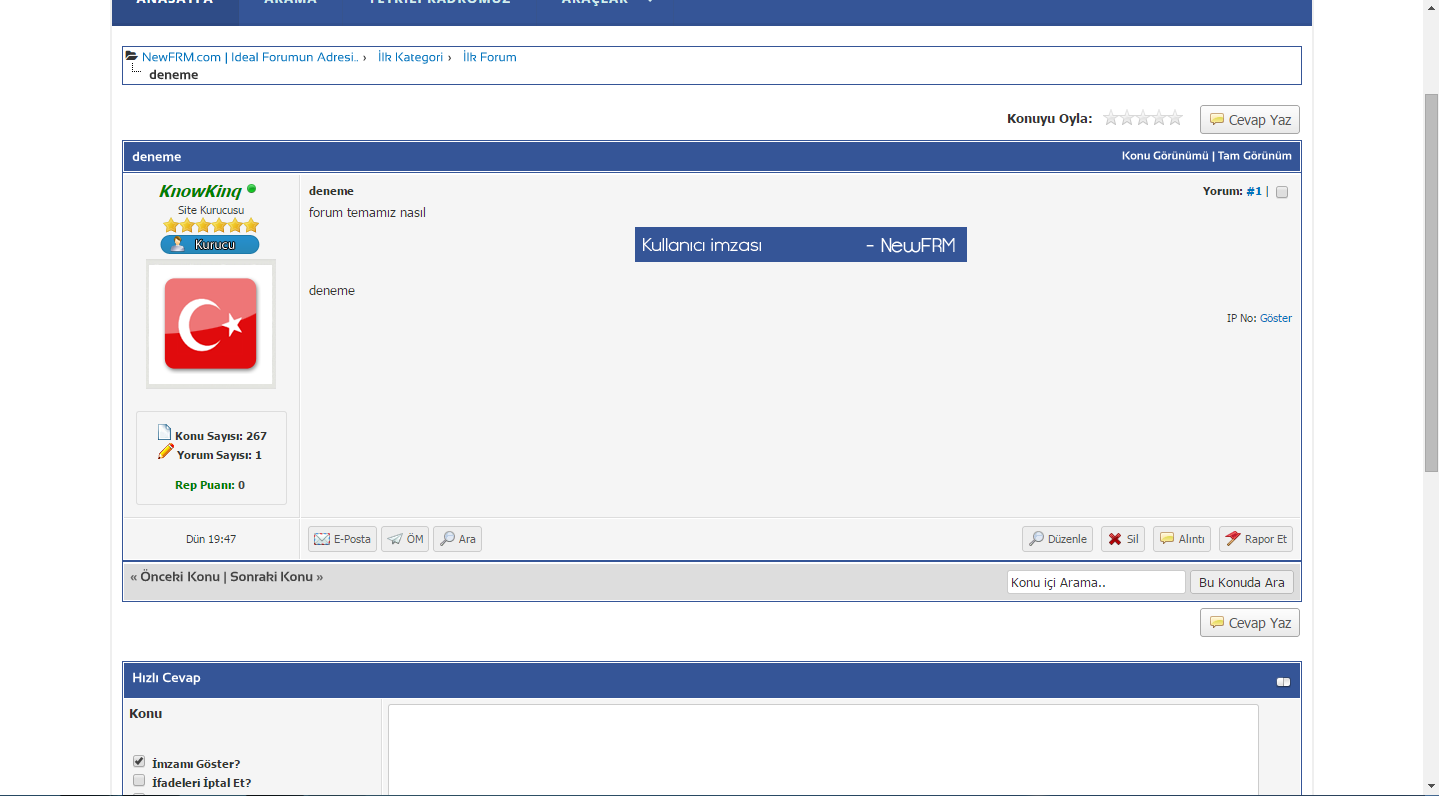Screen dimensions: 1439x796
Task: Click the top Cevap Yaz button
Action: pyautogui.click(x=1249, y=120)
